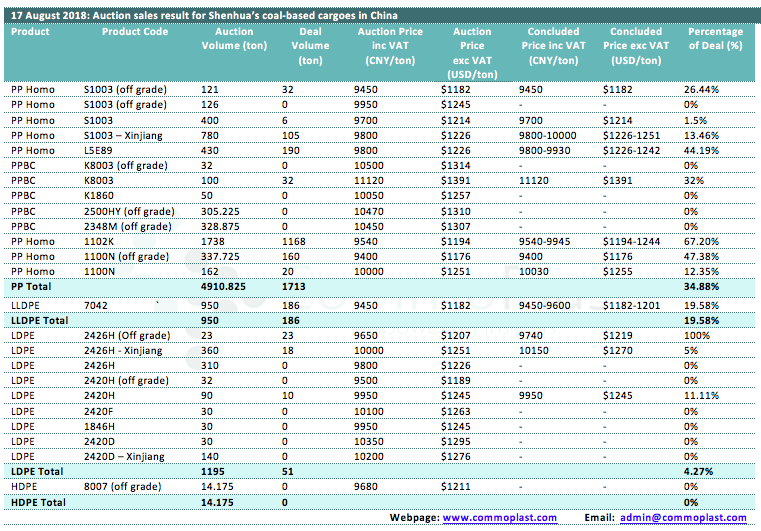Screen dimensions: 761x531
Task: Select the K1860 product code cell
Action: coord(98,196)
